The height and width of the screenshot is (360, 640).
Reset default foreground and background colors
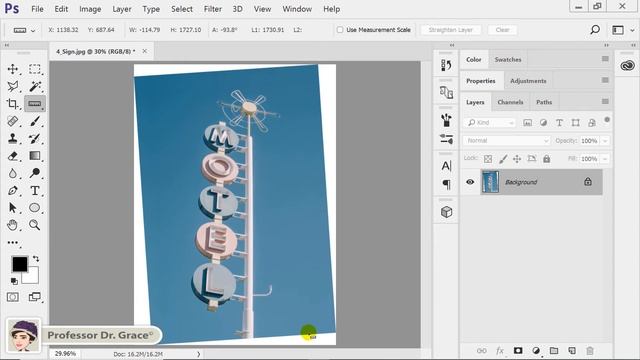click(14, 281)
